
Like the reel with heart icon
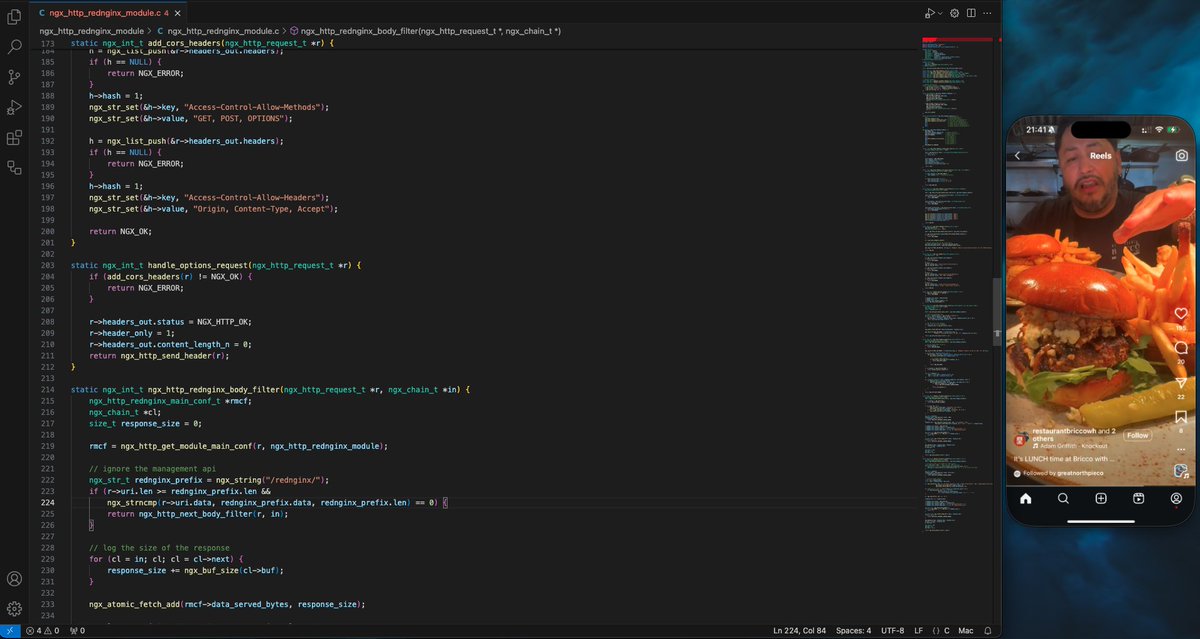click(x=1180, y=314)
